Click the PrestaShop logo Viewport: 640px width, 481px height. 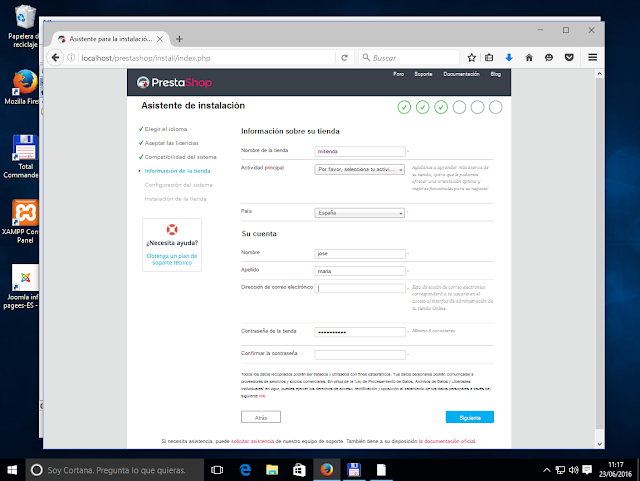pos(174,82)
